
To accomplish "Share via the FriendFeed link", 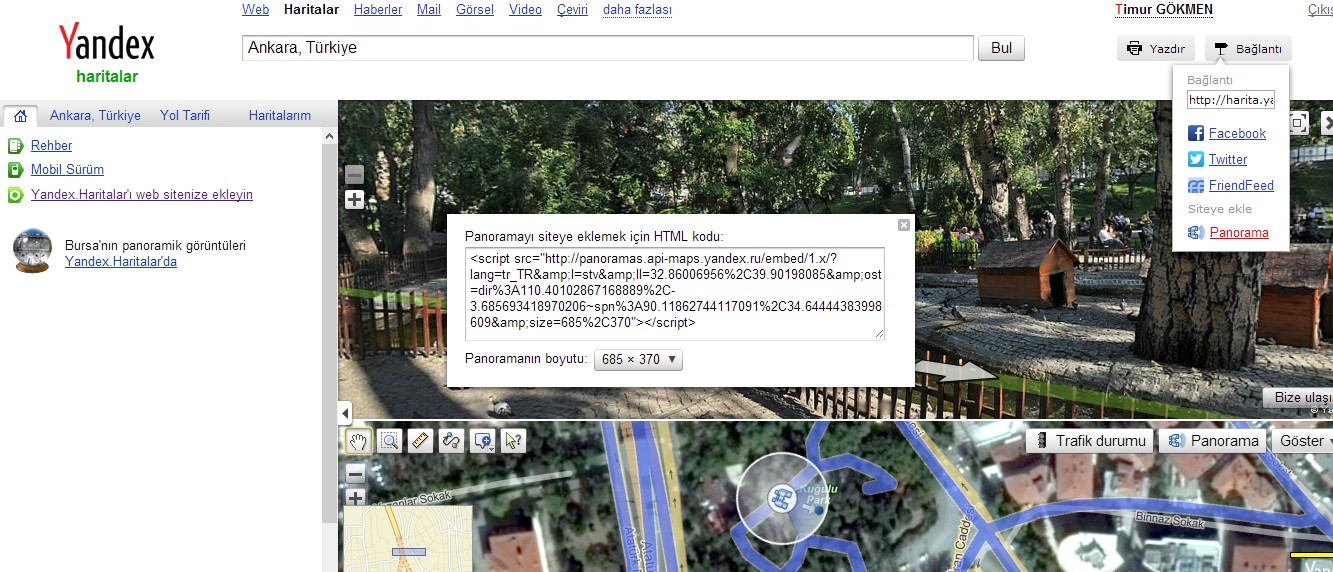I will point(1241,185).
